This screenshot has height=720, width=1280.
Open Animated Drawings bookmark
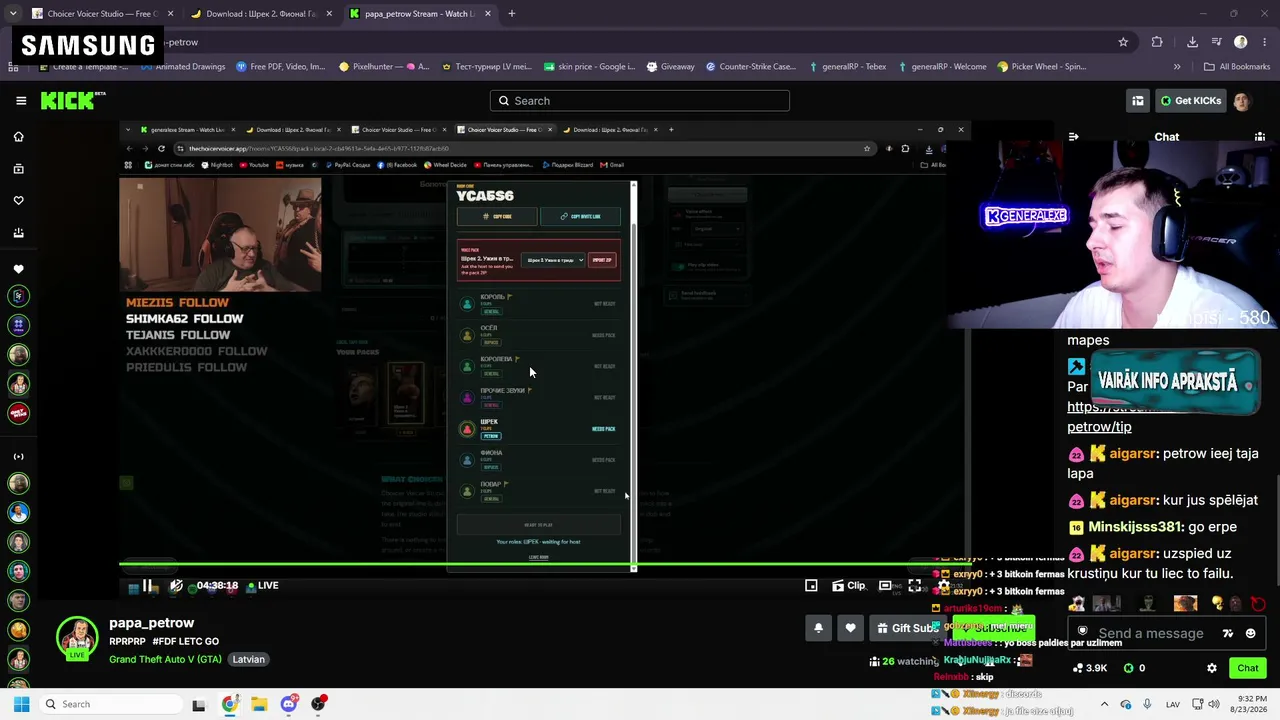182,67
